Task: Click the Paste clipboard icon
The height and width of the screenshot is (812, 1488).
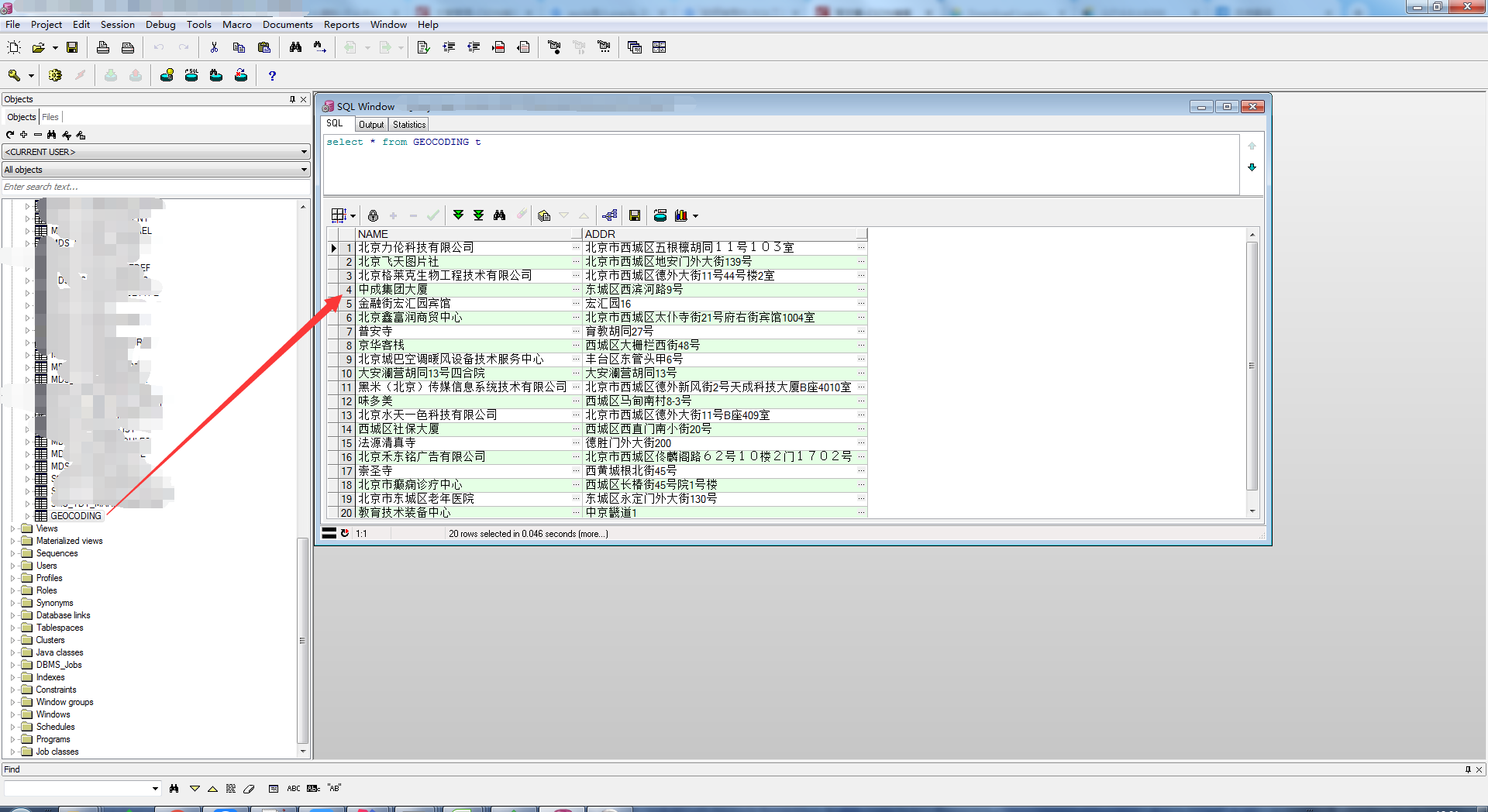Action: 264,47
